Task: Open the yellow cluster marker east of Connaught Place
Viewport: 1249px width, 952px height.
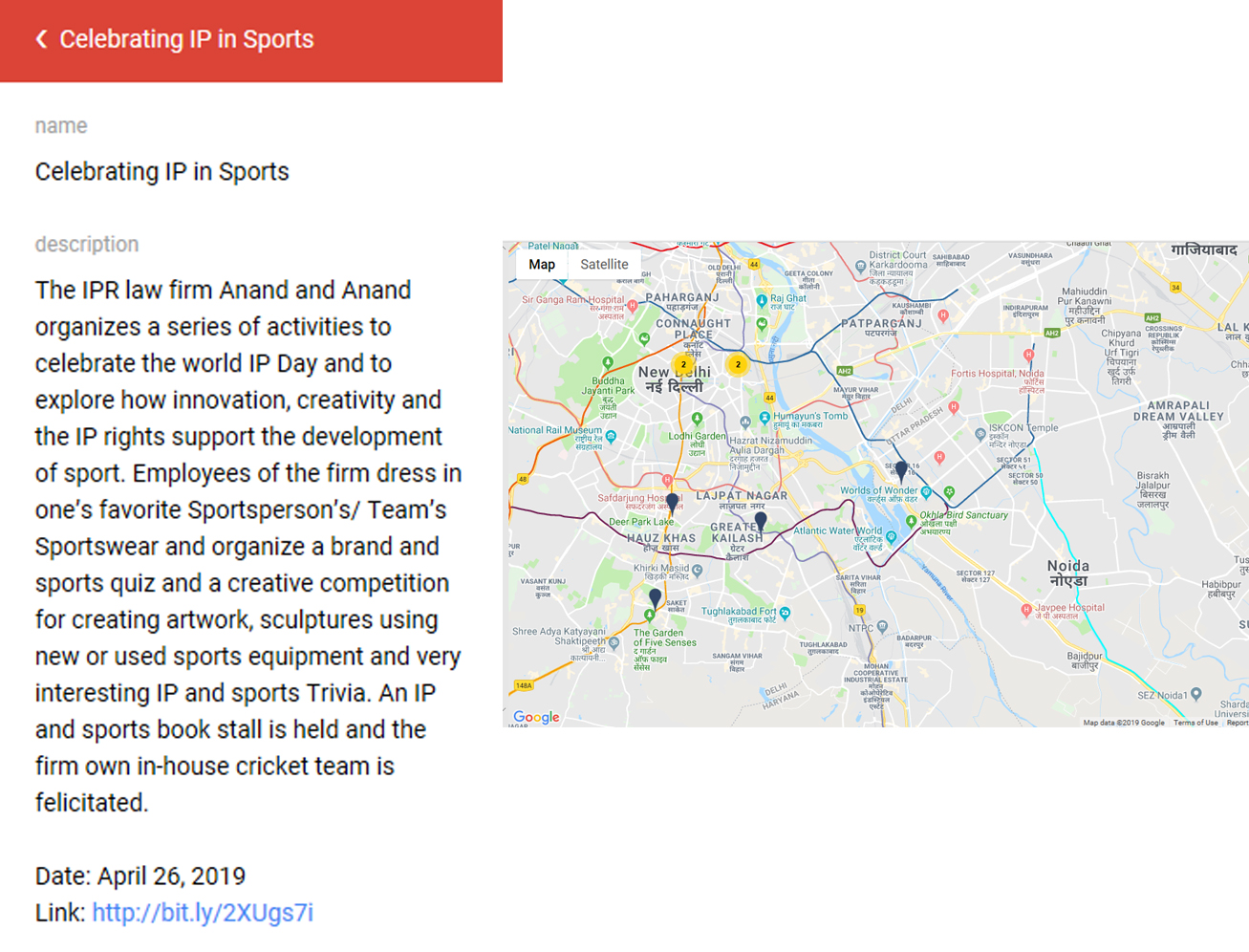Action: click(737, 364)
